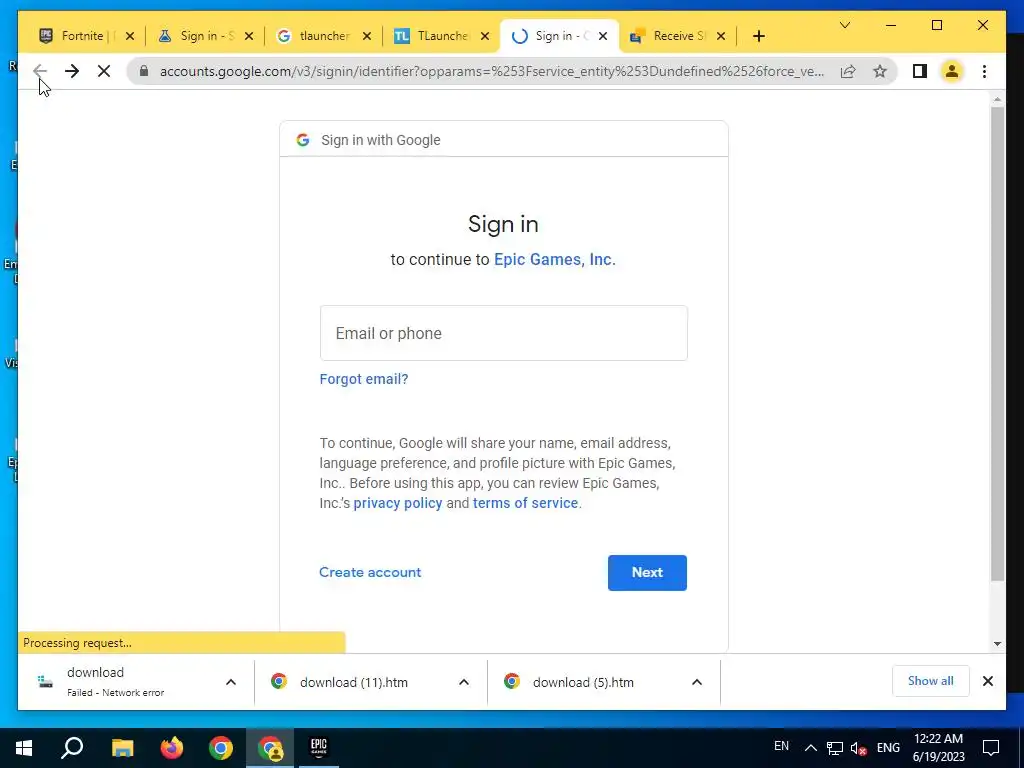Image resolution: width=1024 pixels, height=768 pixels.
Task: Click the blue Next button
Action: tap(647, 573)
